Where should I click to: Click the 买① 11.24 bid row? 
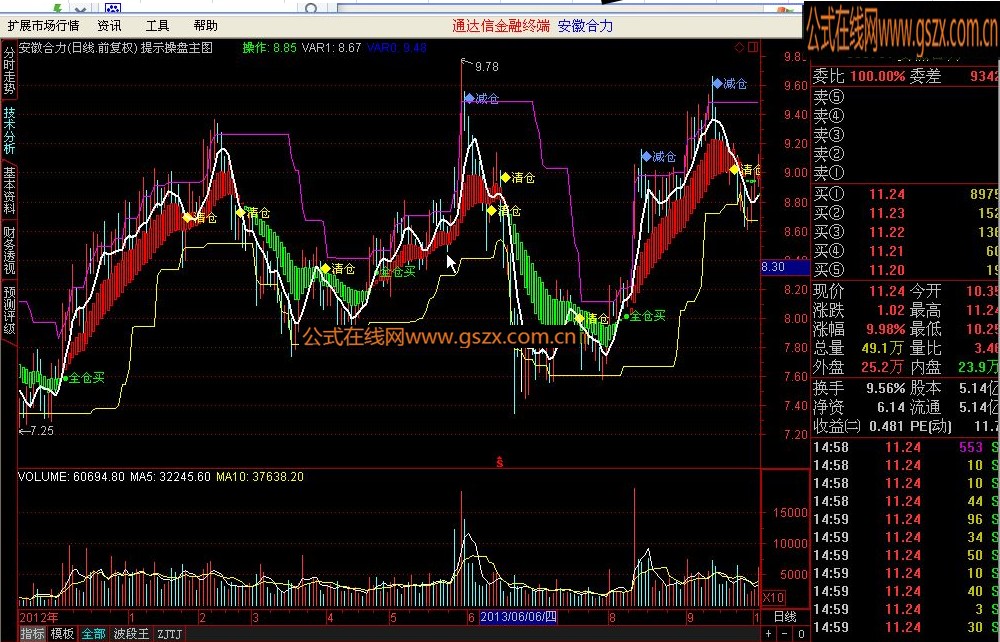905,194
